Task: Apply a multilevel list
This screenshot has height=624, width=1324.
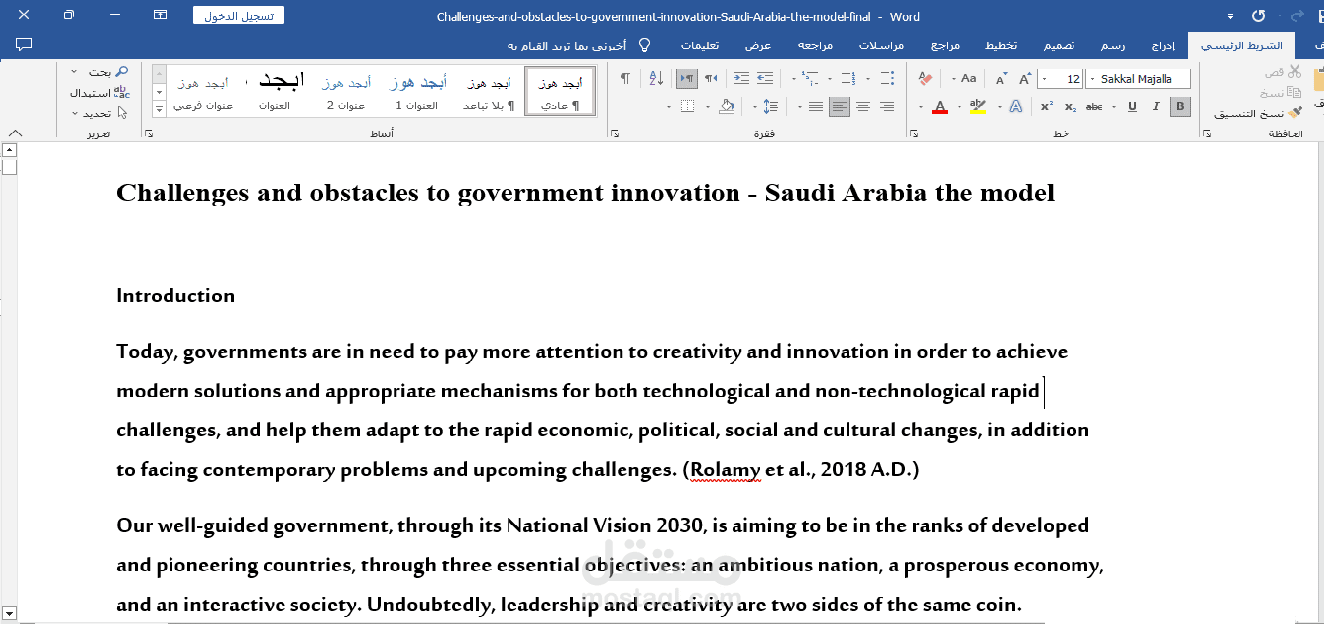Action: [811, 78]
